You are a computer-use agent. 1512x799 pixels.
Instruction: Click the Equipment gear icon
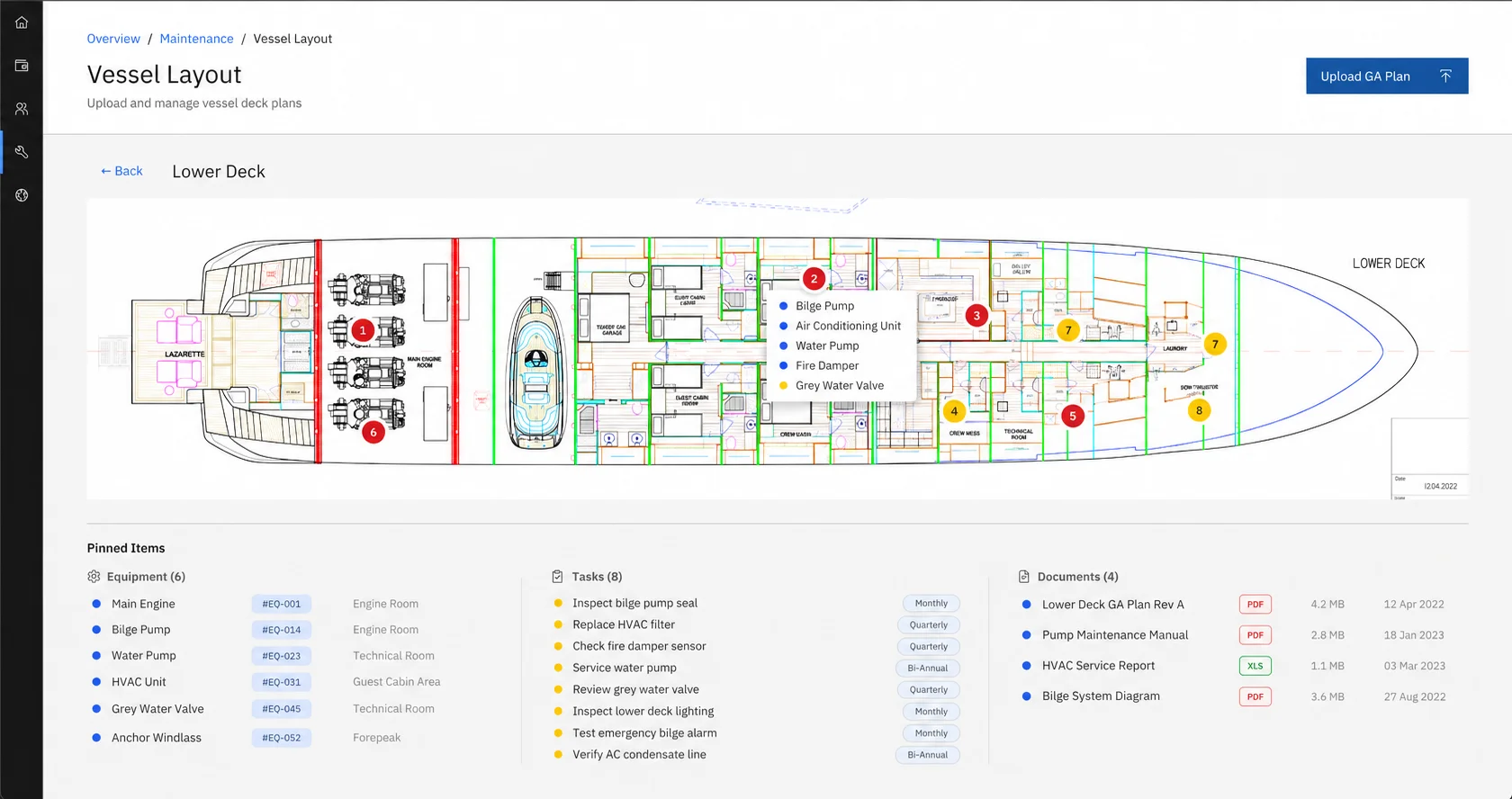tap(94, 577)
